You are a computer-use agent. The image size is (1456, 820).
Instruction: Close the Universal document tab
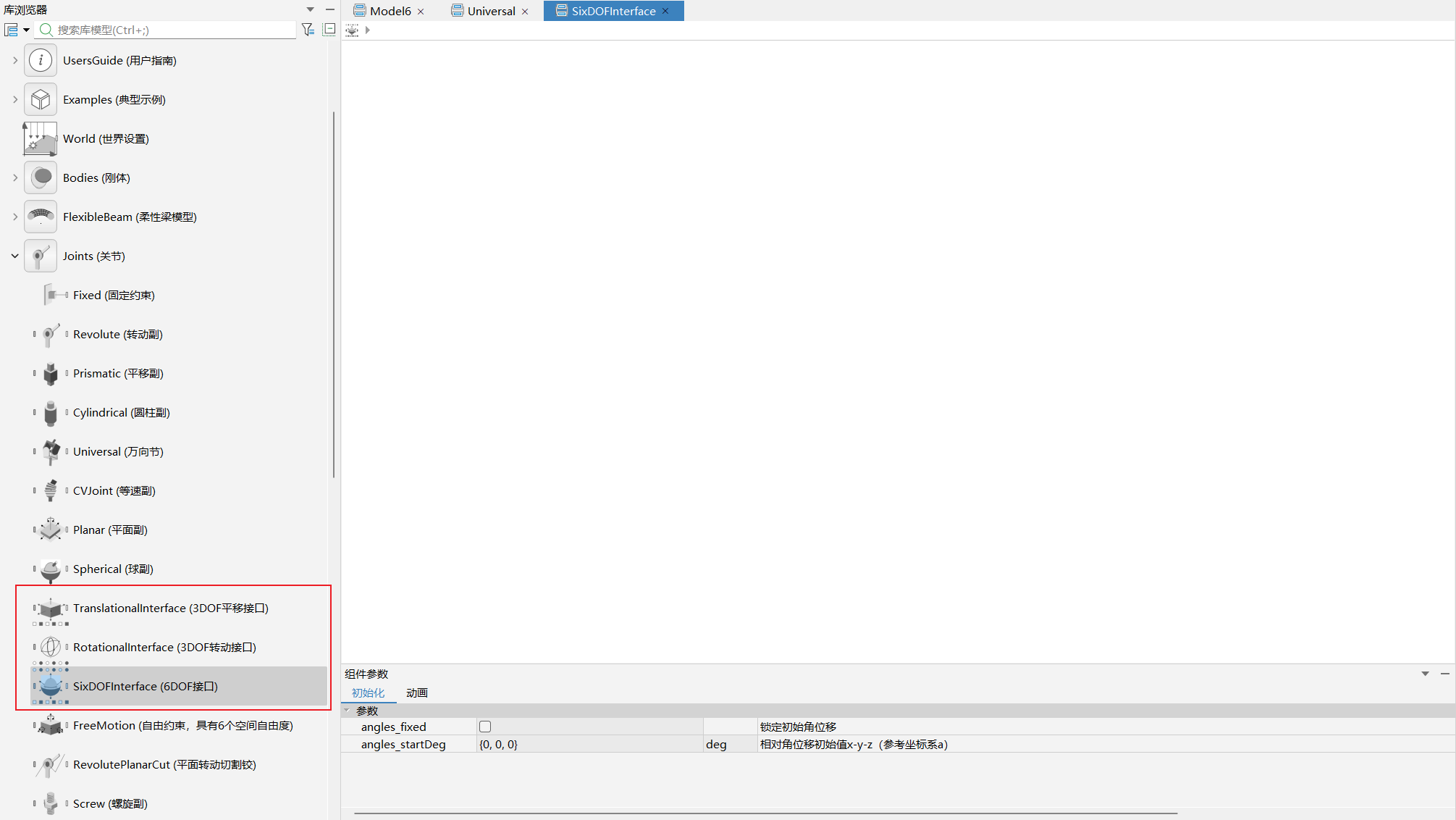pos(525,12)
